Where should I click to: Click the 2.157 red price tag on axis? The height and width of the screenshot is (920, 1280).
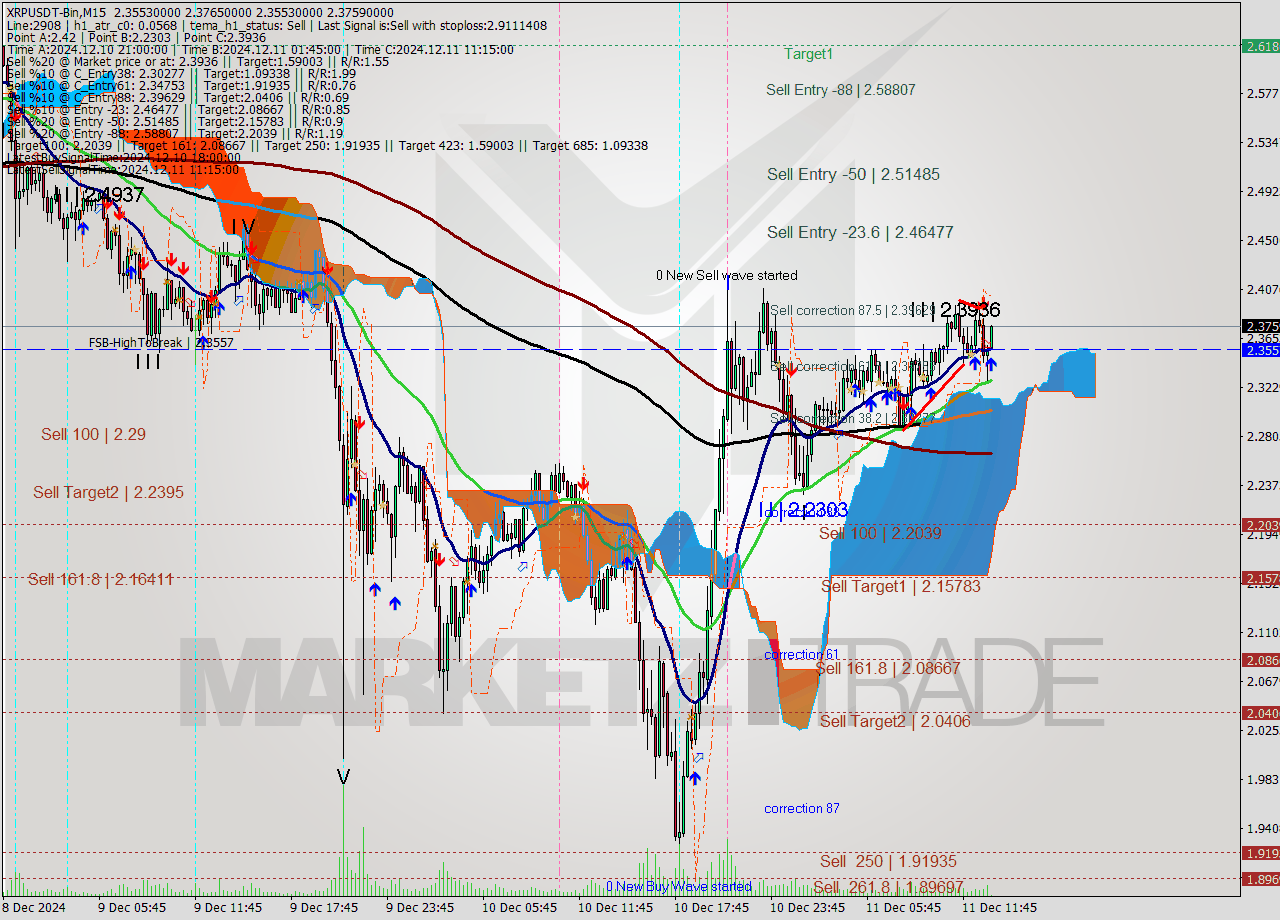pyautogui.click(x=1260, y=578)
